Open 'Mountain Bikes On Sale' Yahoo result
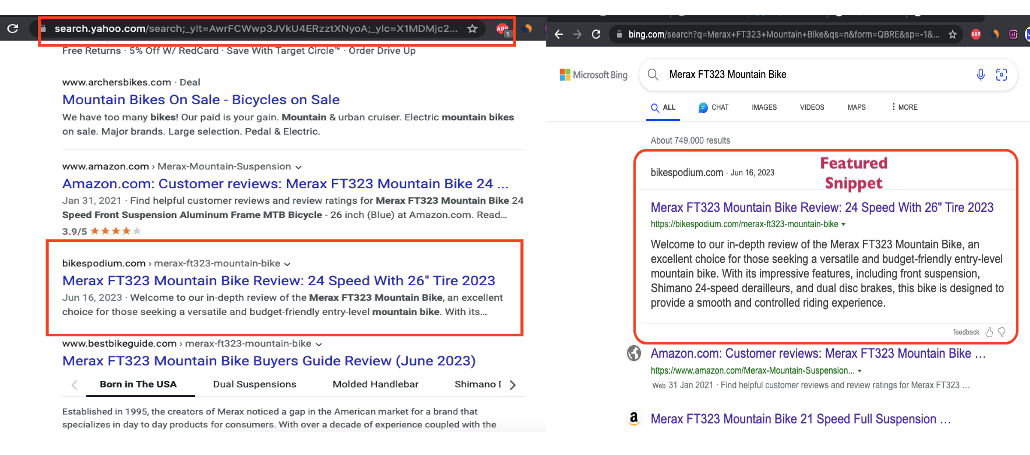1030x455 pixels. point(200,100)
